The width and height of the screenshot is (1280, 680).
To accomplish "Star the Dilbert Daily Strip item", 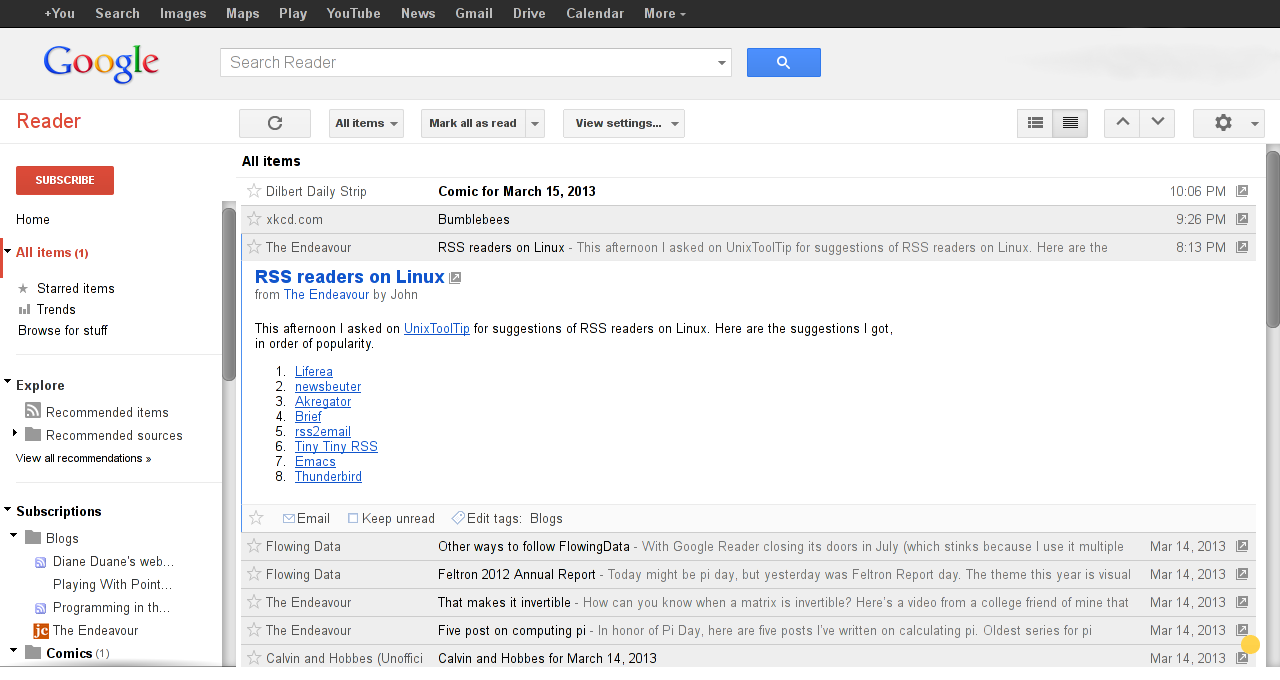I will coord(254,191).
